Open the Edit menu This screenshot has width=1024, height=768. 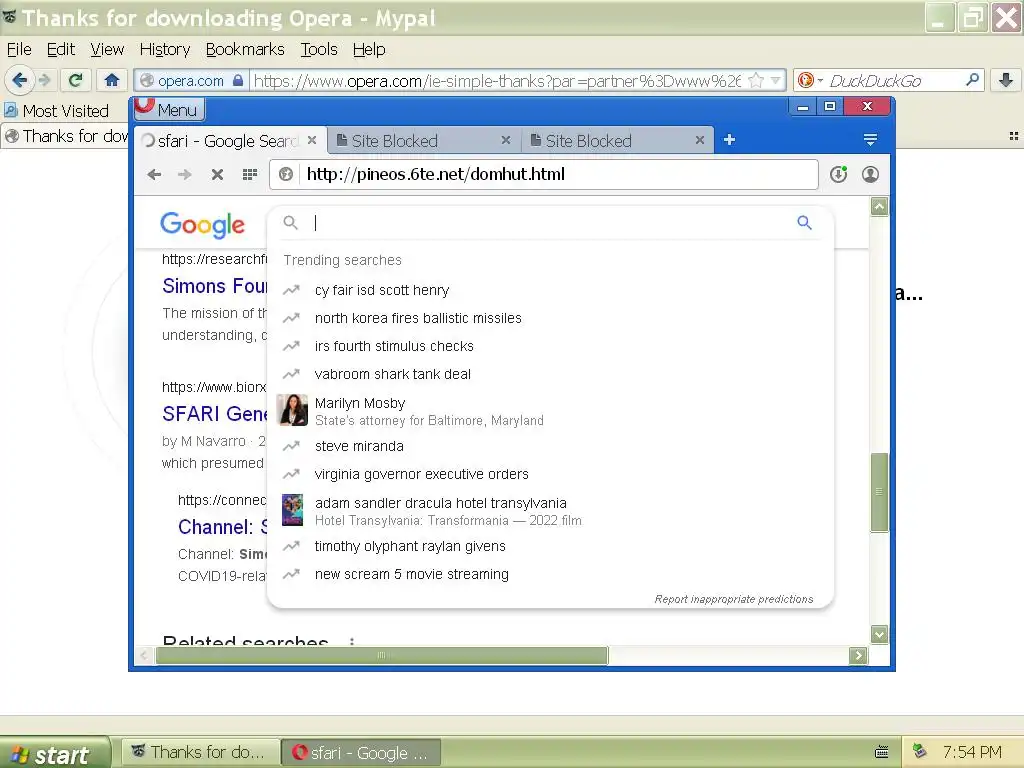click(x=61, y=50)
